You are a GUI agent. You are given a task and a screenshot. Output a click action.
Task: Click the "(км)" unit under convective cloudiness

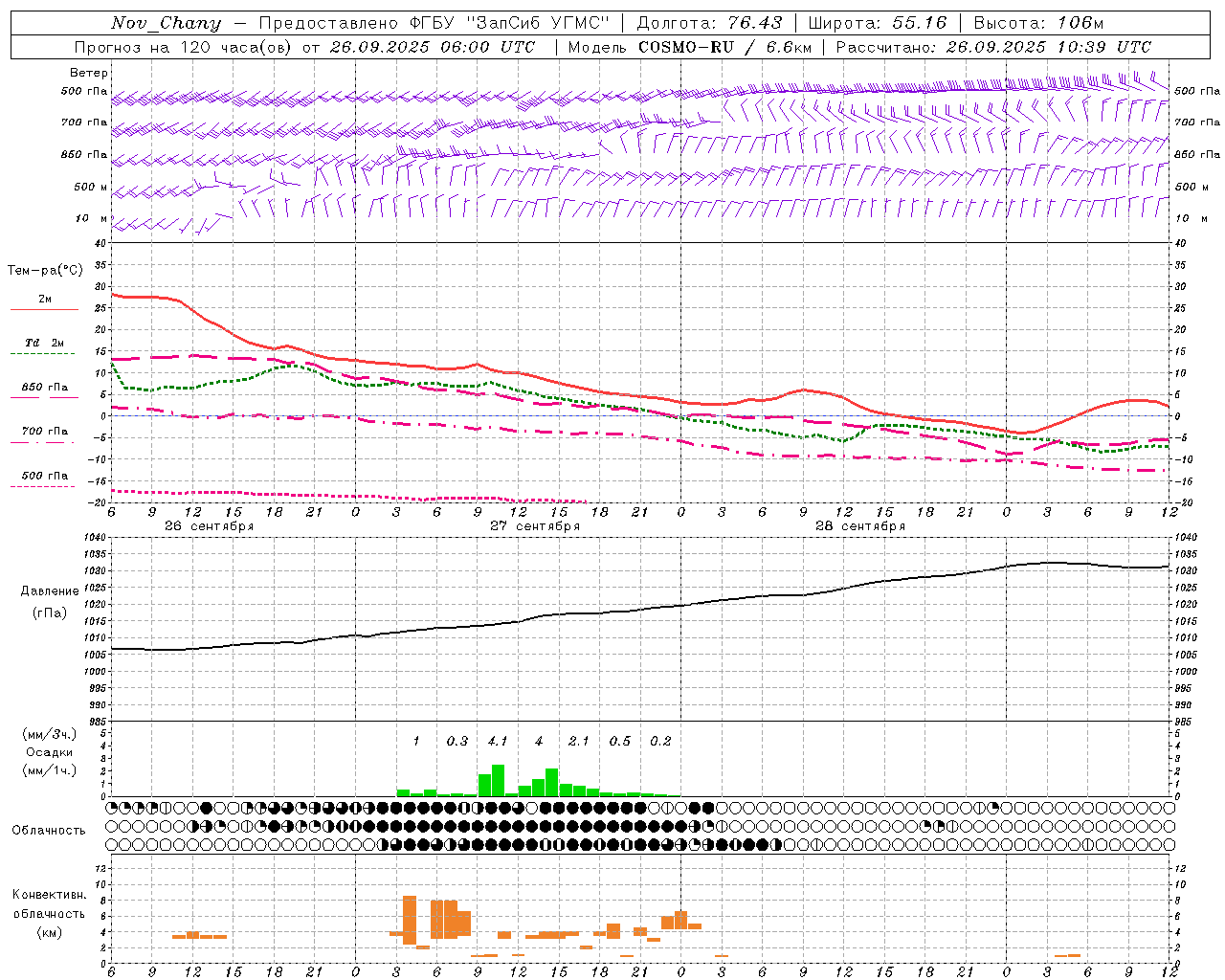coord(49,932)
